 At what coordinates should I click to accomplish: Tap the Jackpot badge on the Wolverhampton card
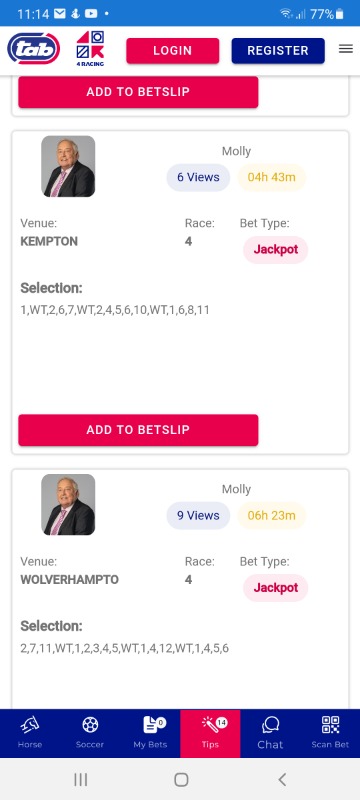click(x=275, y=588)
